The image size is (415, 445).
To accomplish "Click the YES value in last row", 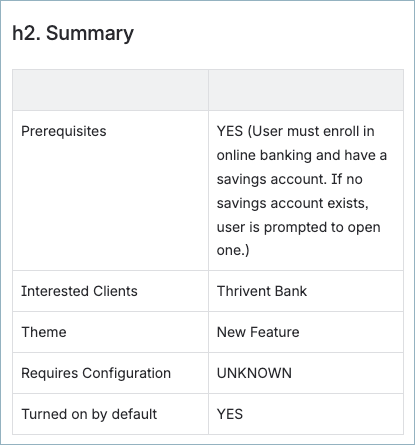I will tap(230, 414).
